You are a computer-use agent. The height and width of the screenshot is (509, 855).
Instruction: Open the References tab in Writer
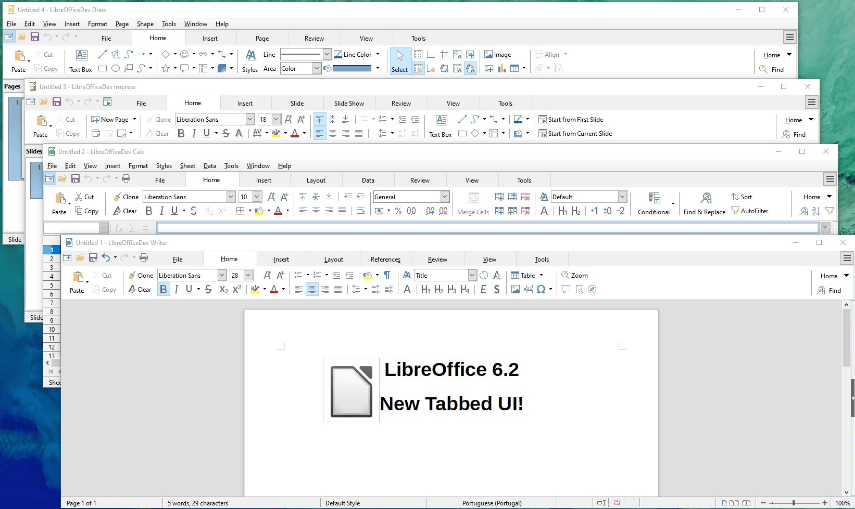[x=386, y=259]
